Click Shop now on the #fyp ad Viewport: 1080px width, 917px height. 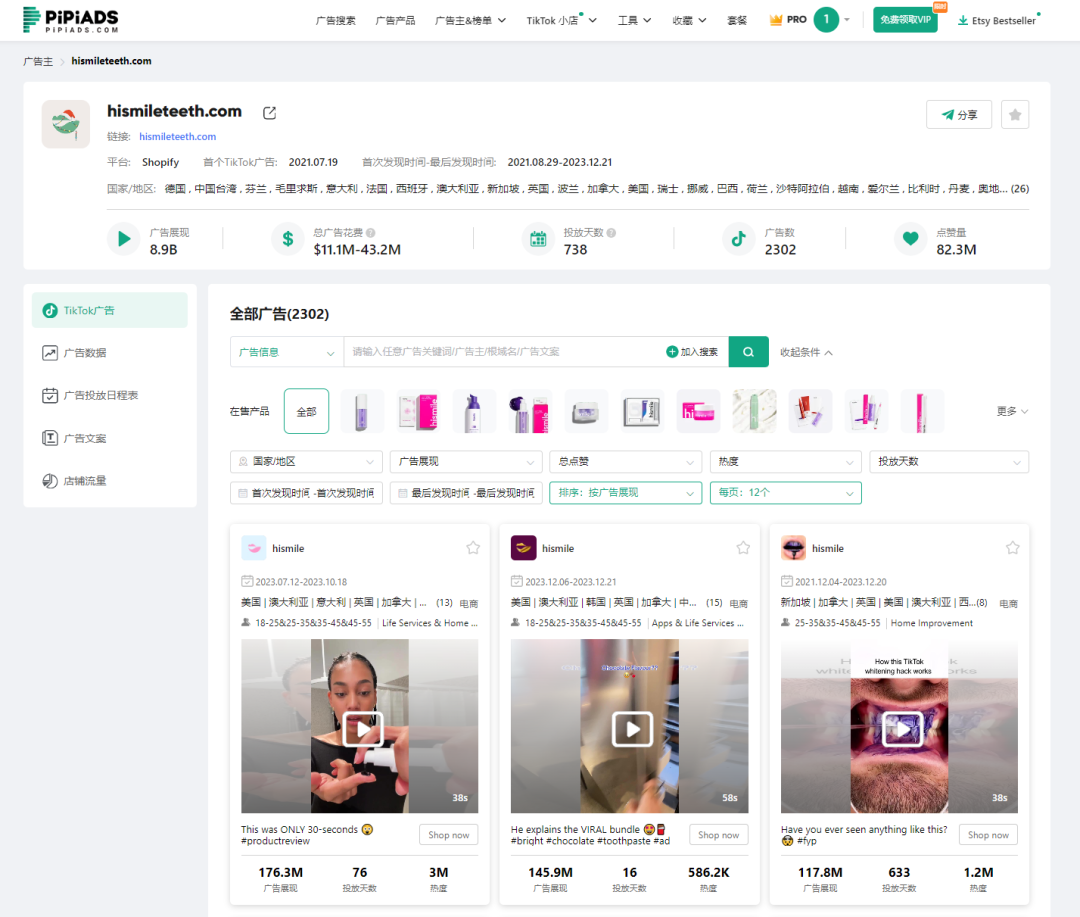(x=988, y=835)
